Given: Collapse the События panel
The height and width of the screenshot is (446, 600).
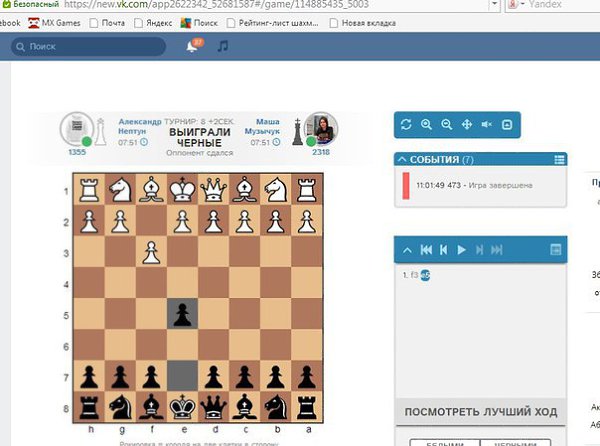Looking at the screenshot, I should point(402,159).
